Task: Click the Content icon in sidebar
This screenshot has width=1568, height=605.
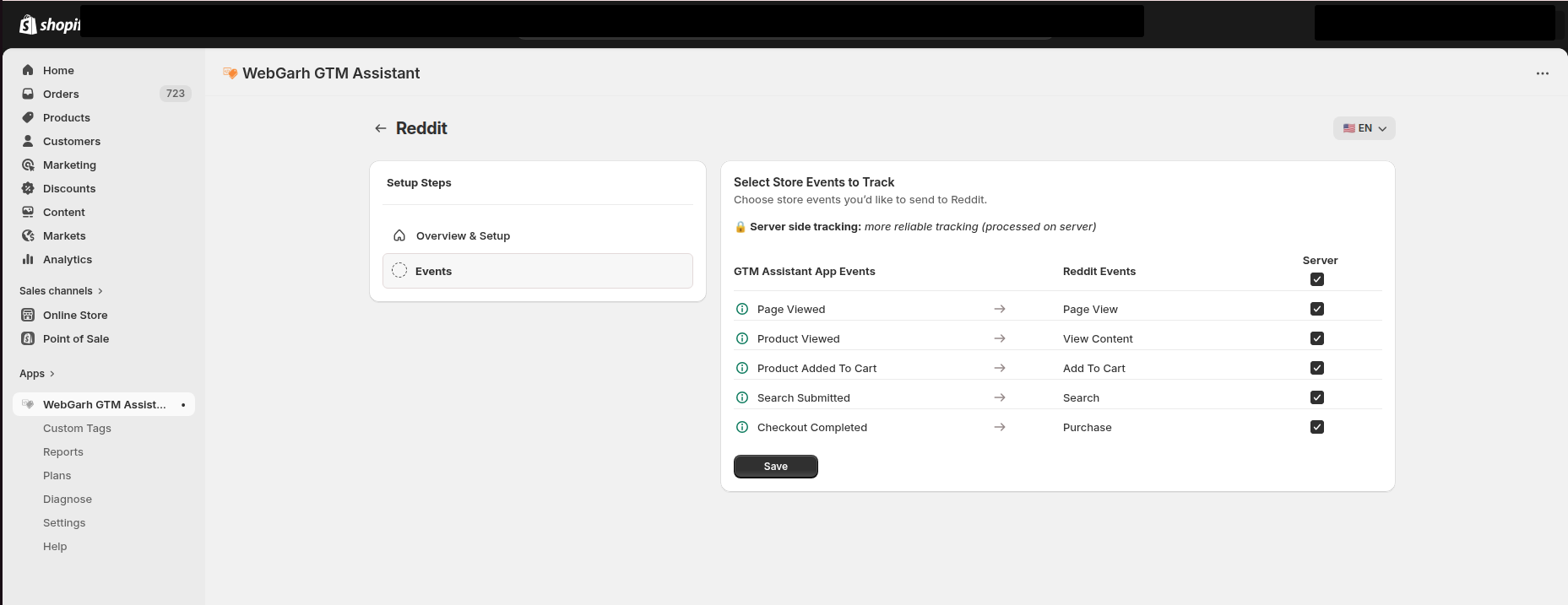Action: pos(28,212)
